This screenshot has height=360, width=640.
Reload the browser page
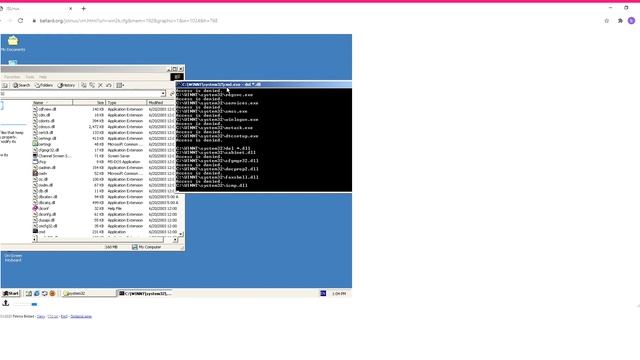20,20
